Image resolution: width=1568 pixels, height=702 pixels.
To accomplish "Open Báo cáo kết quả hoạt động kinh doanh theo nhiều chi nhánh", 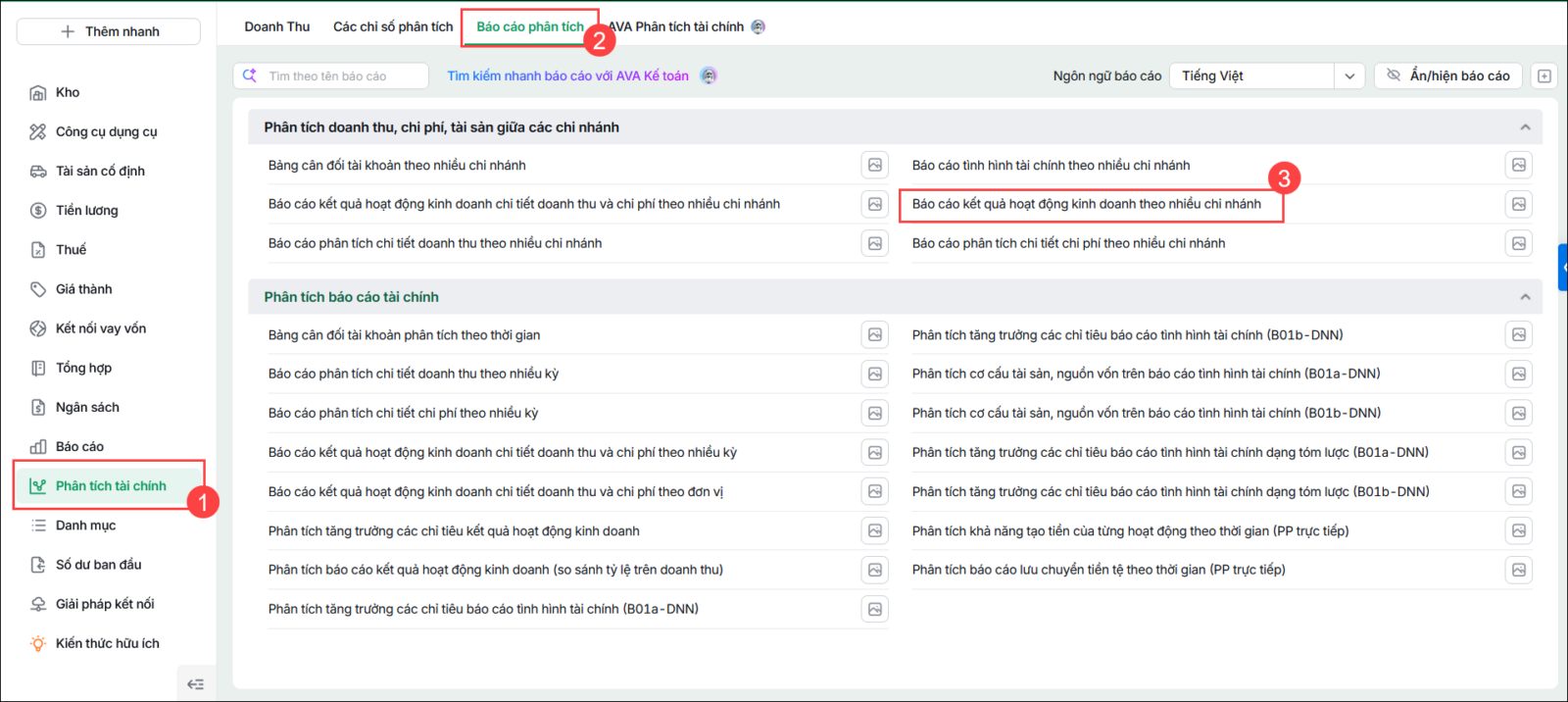I will [1087, 204].
